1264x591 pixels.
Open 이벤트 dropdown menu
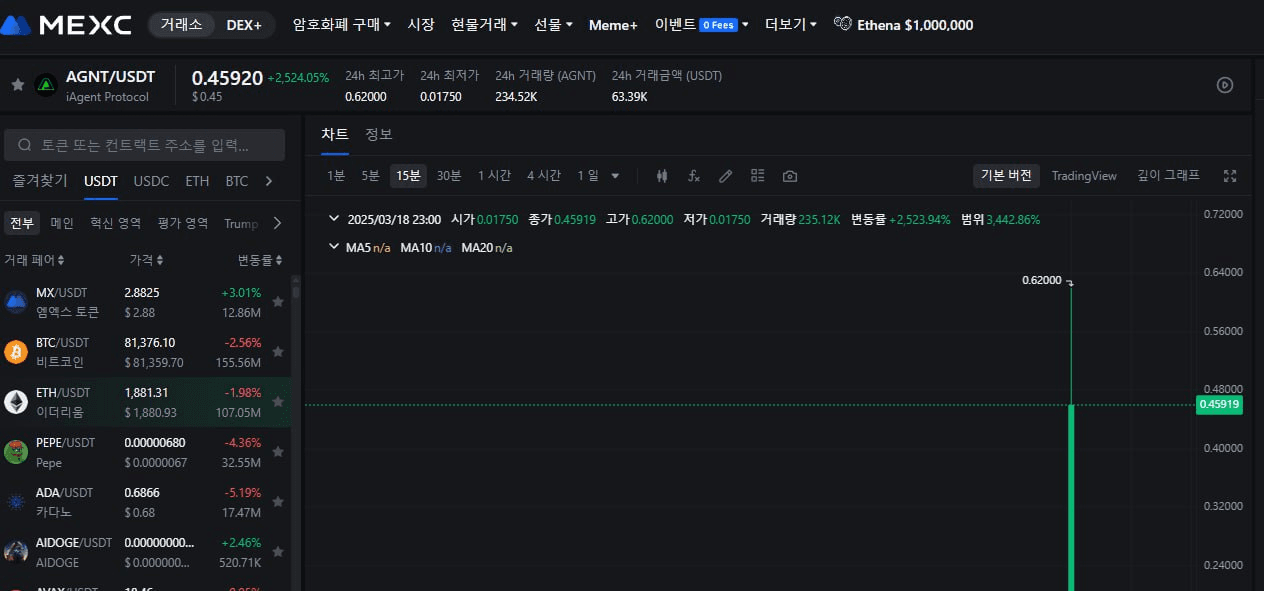pyautogui.click(x=701, y=25)
